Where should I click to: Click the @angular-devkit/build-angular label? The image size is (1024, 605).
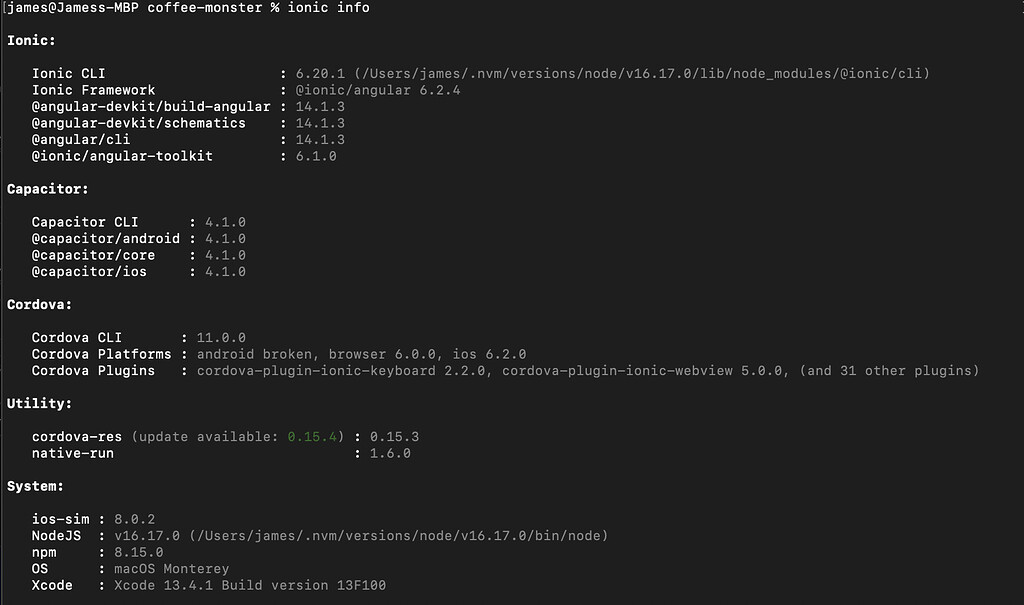tap(151, 107)
